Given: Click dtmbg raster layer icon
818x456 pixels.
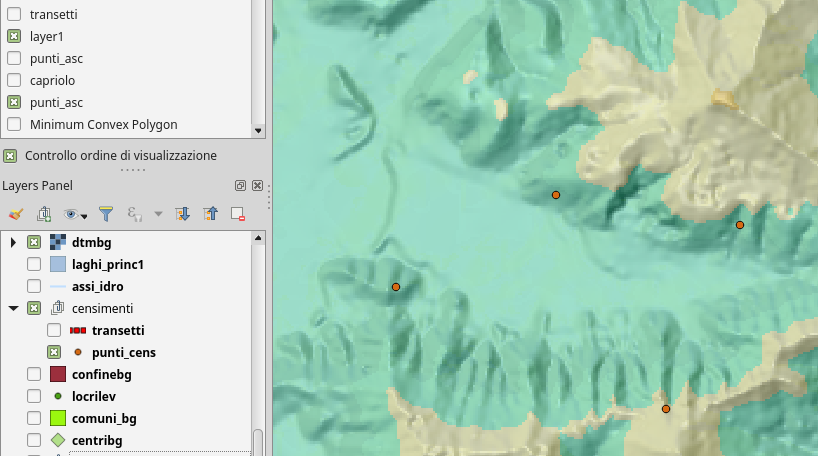Looking at the screenshot, I should tap(58, 243).
